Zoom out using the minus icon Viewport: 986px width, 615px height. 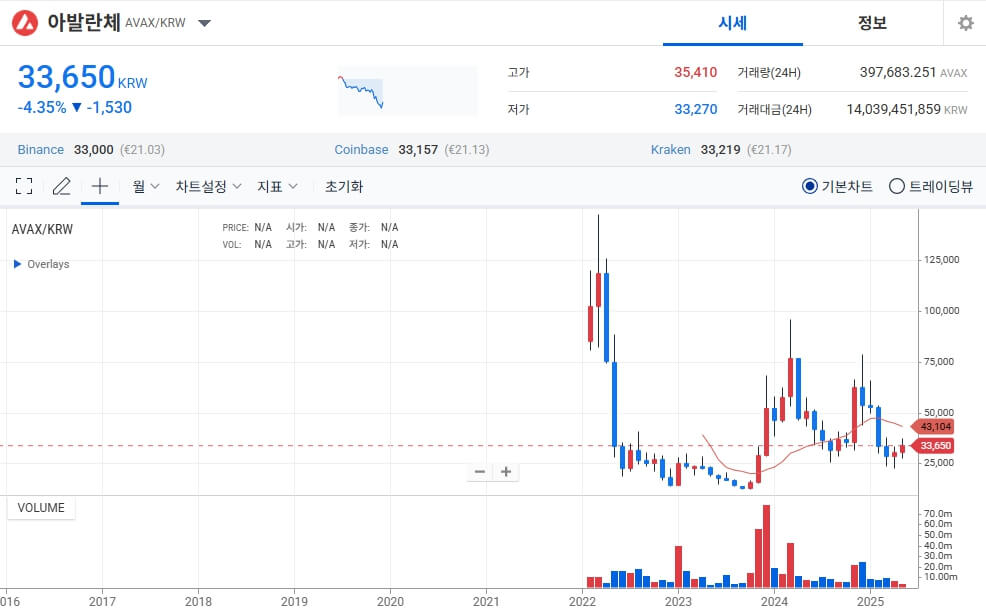[x=479, y=471]
